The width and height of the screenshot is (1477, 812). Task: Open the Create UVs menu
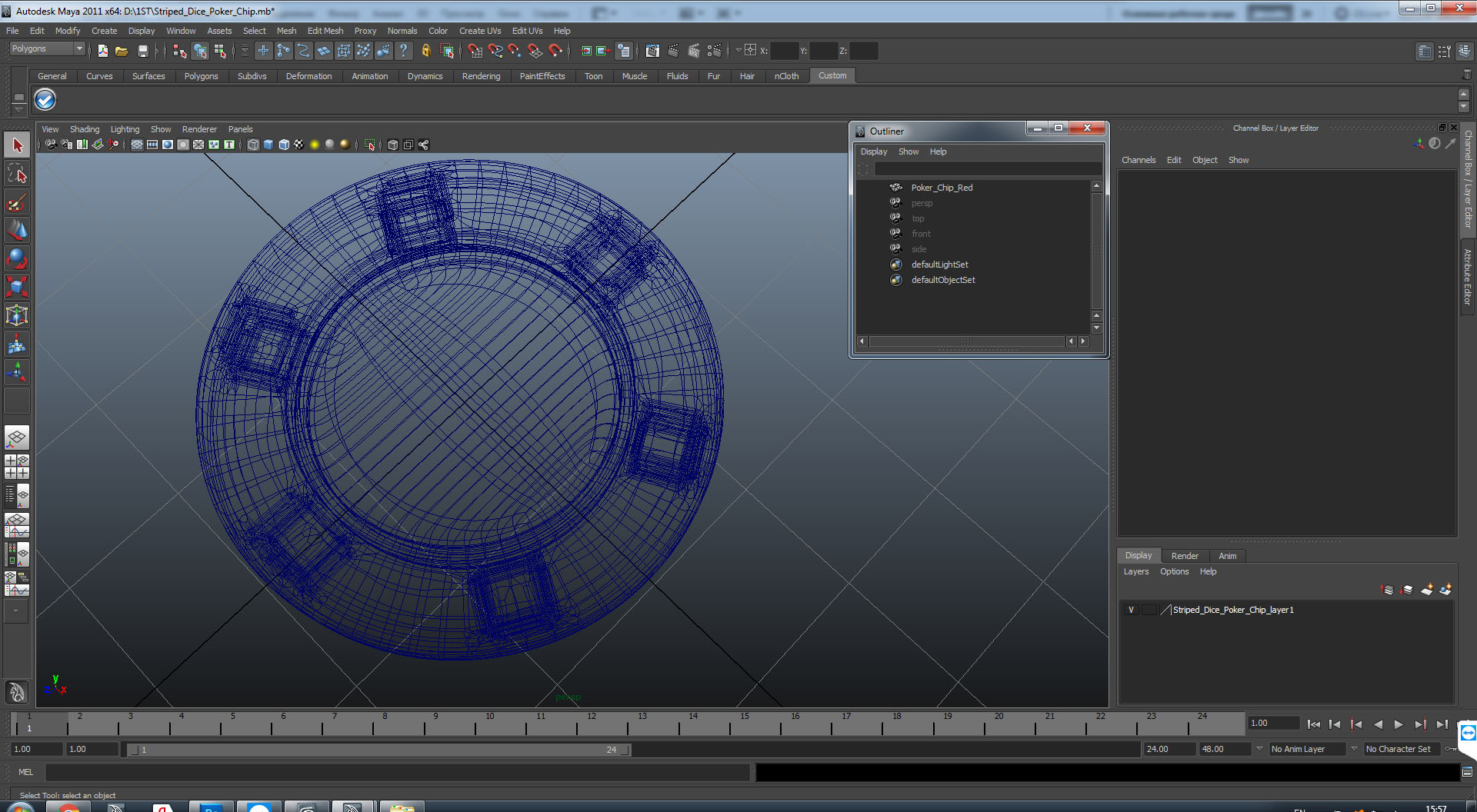[x=480, y=31]
